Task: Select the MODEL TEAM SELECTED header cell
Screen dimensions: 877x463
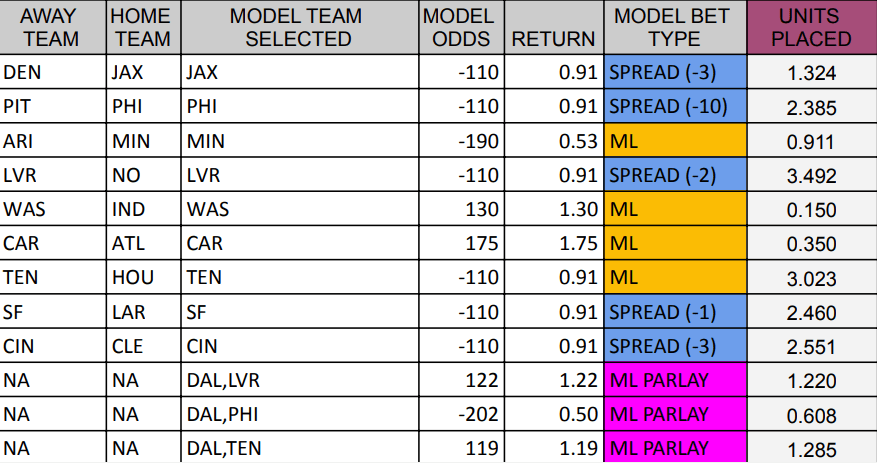Action: (297, 28)
